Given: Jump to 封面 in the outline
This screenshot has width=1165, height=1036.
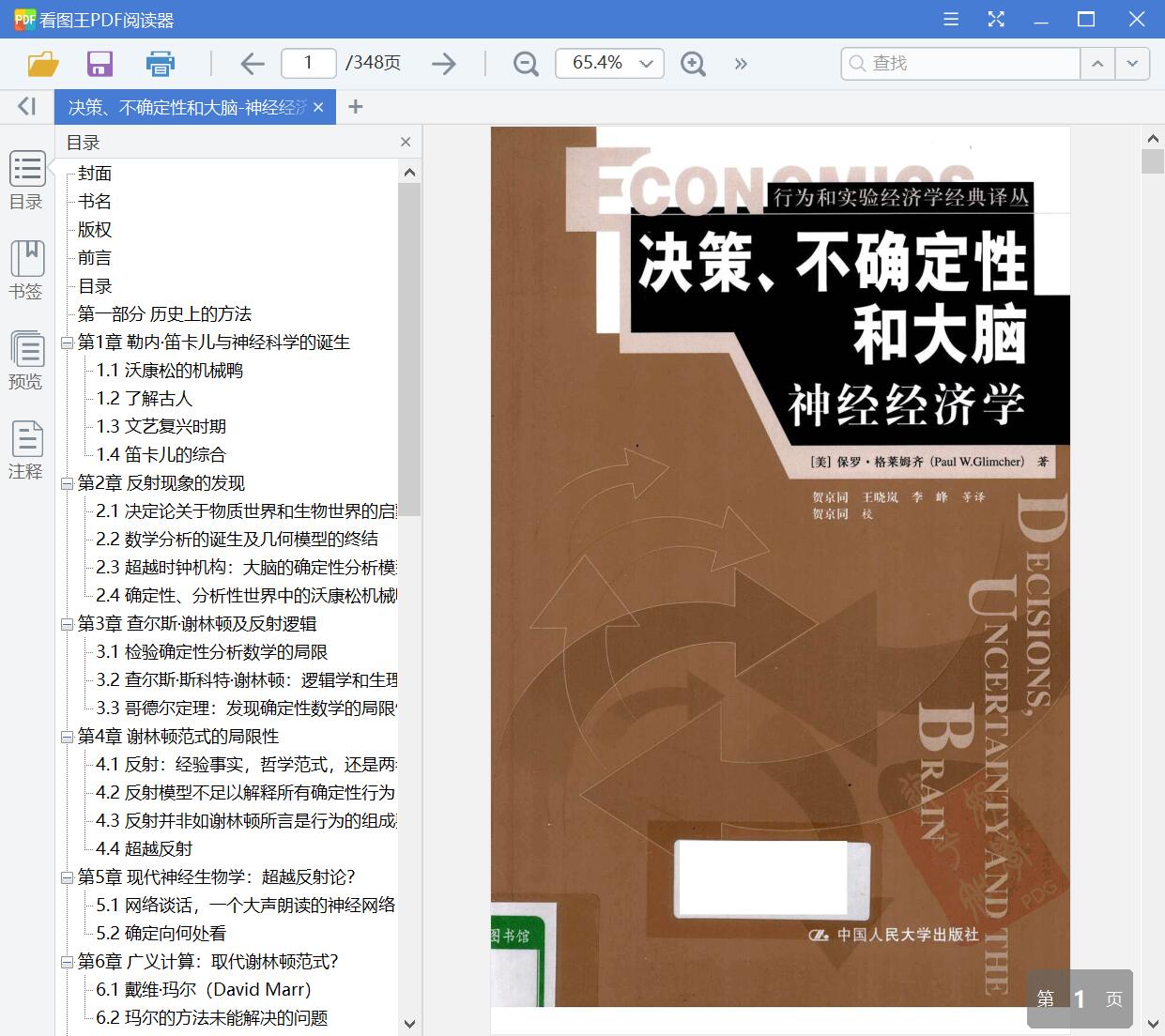Looking at the screenshot, I should coord(95,174).
